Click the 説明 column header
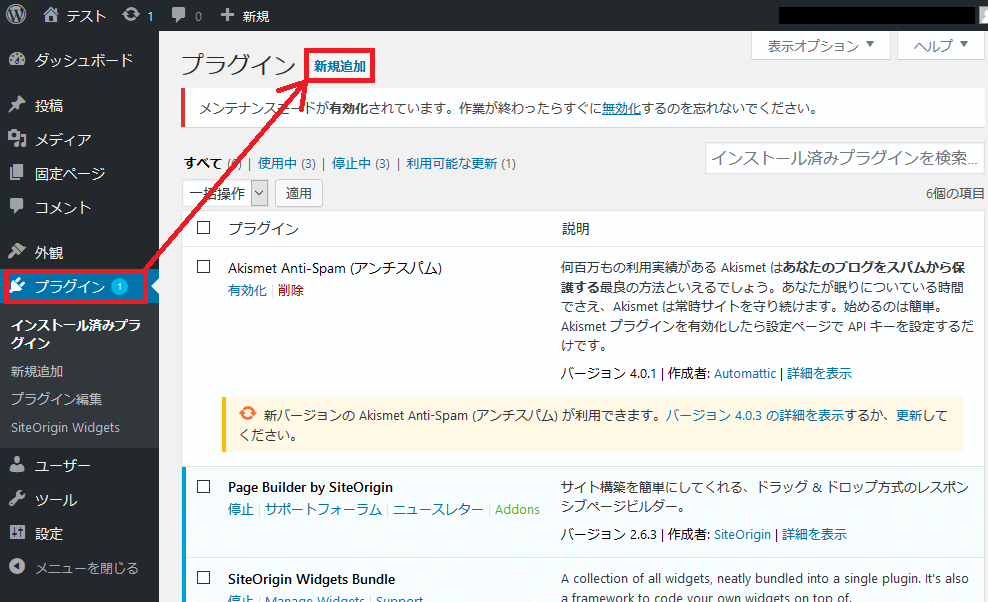Image resolution: width=988 pixels, height=602 pixels. pyautogui.click(x=575, y=229)
